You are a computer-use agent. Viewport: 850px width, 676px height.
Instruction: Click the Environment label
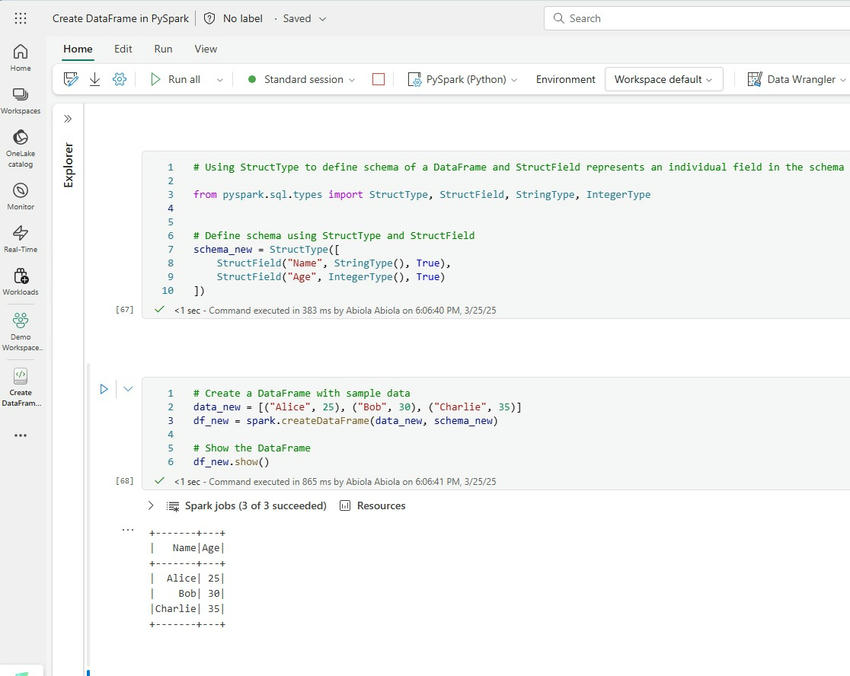tap(565, 79)
